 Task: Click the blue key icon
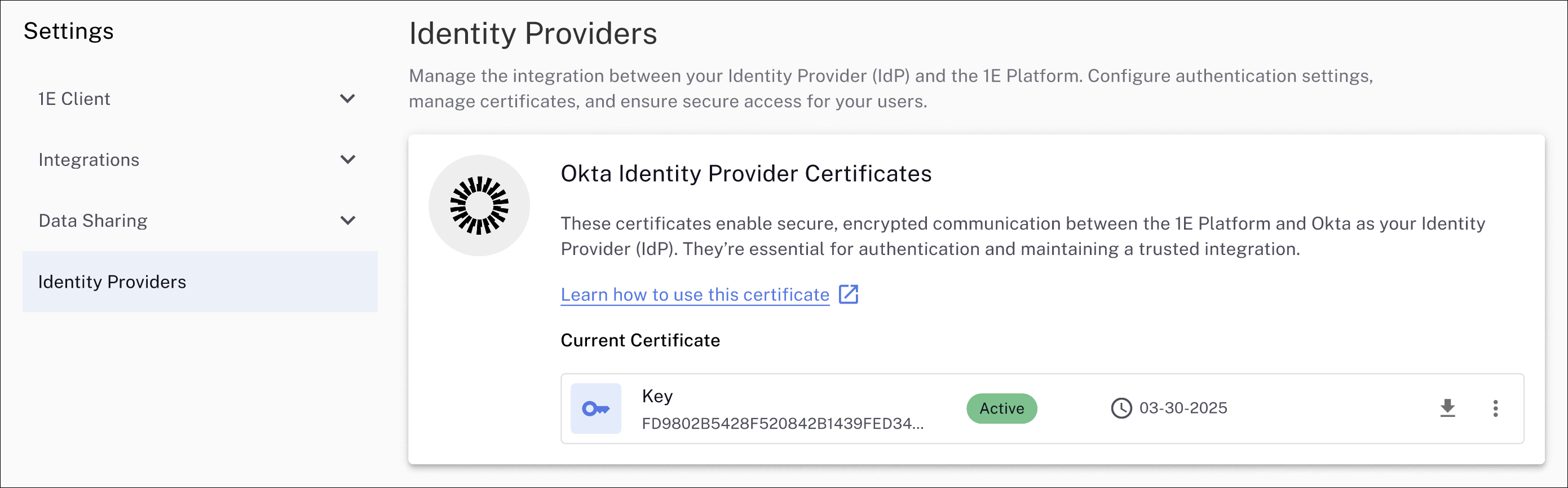596,408
